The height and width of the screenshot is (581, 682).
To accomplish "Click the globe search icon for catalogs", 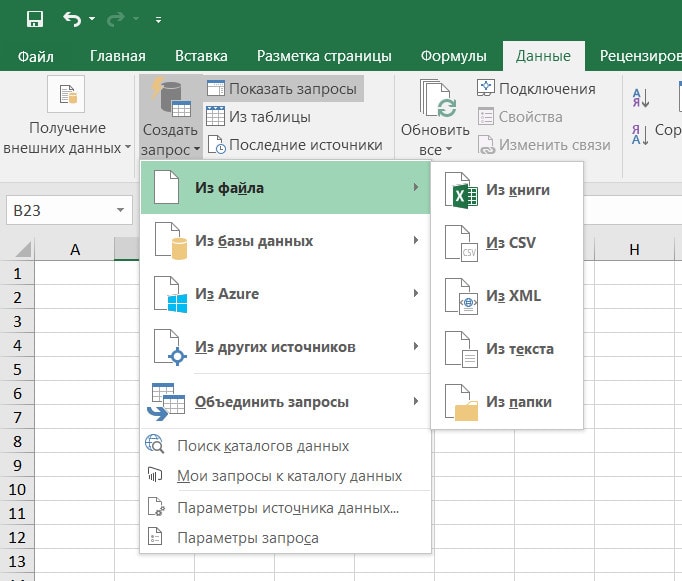I will (154, 444).
